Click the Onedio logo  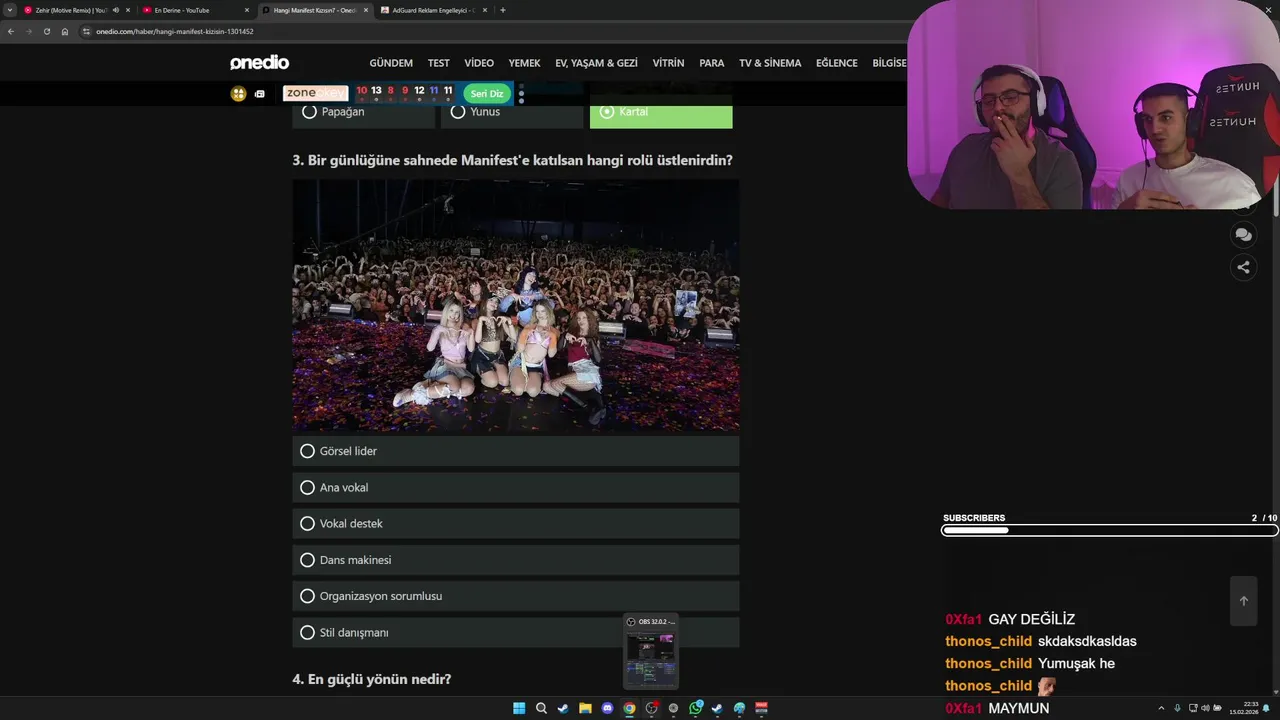259,63
